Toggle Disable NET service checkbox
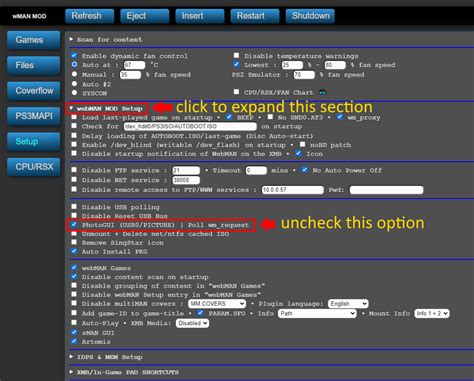 (74, 179)
